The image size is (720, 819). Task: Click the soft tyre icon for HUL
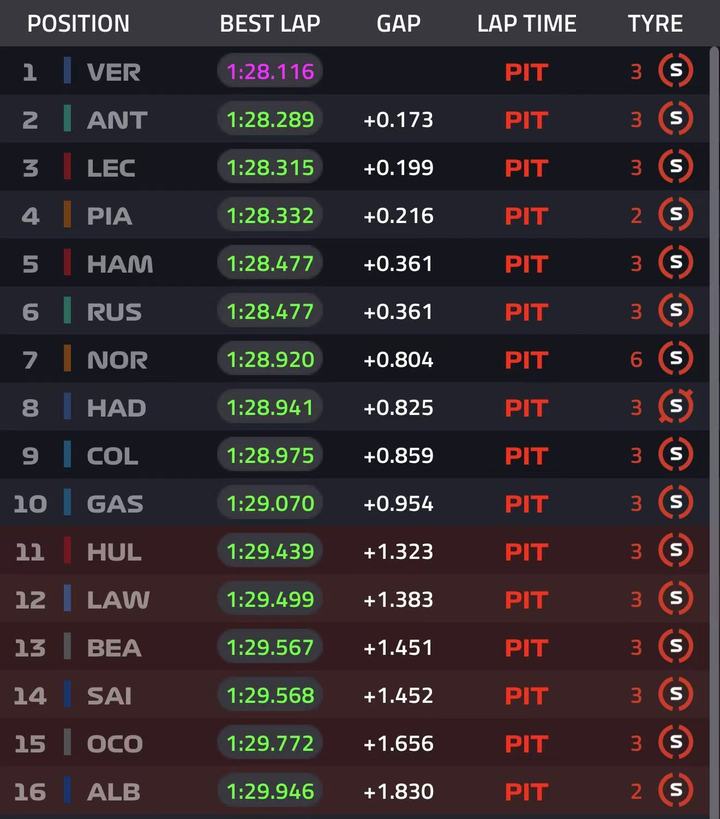tap(676, 551)
